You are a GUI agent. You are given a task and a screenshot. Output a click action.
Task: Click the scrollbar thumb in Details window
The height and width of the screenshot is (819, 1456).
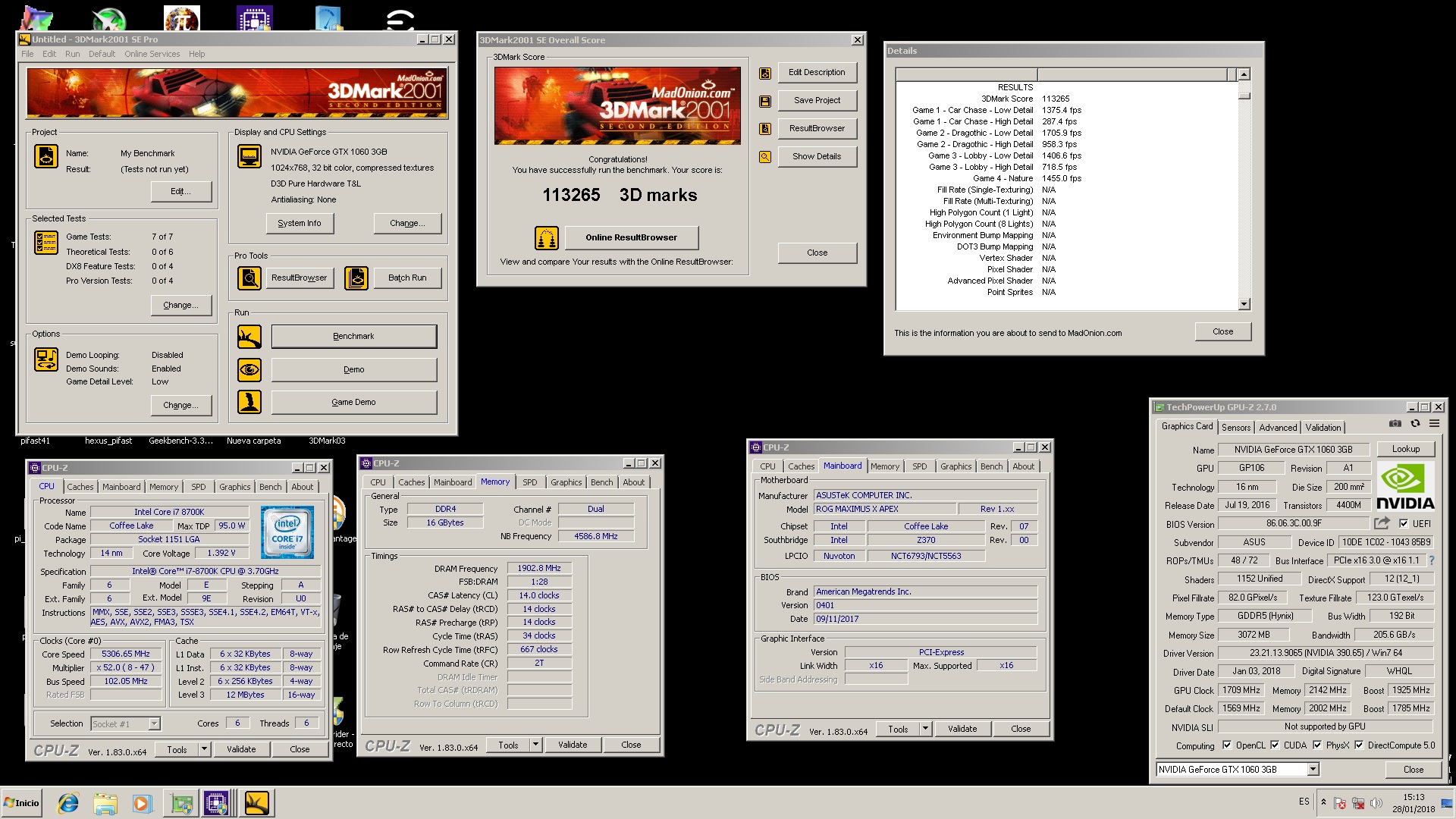tap(1244, 96)
